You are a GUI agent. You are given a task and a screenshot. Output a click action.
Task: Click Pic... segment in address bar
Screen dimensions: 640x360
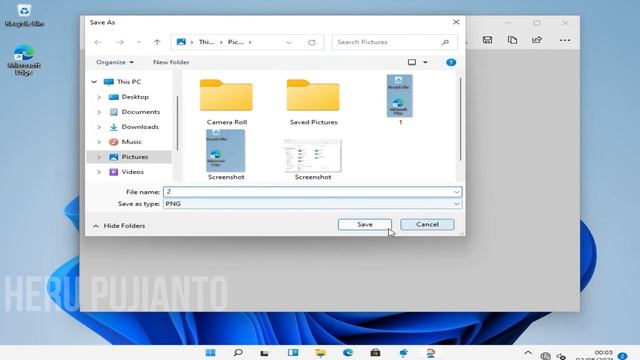point(236,42)
